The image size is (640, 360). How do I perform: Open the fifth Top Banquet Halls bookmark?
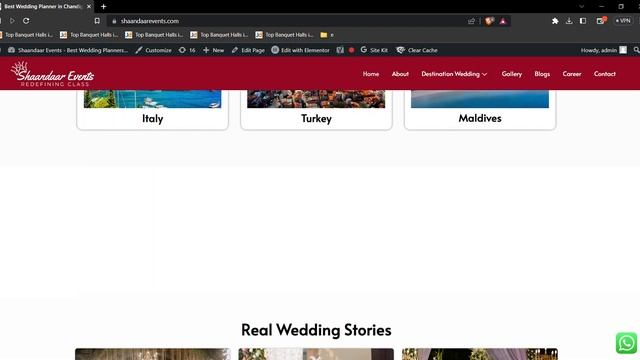[x=284, y=35]
